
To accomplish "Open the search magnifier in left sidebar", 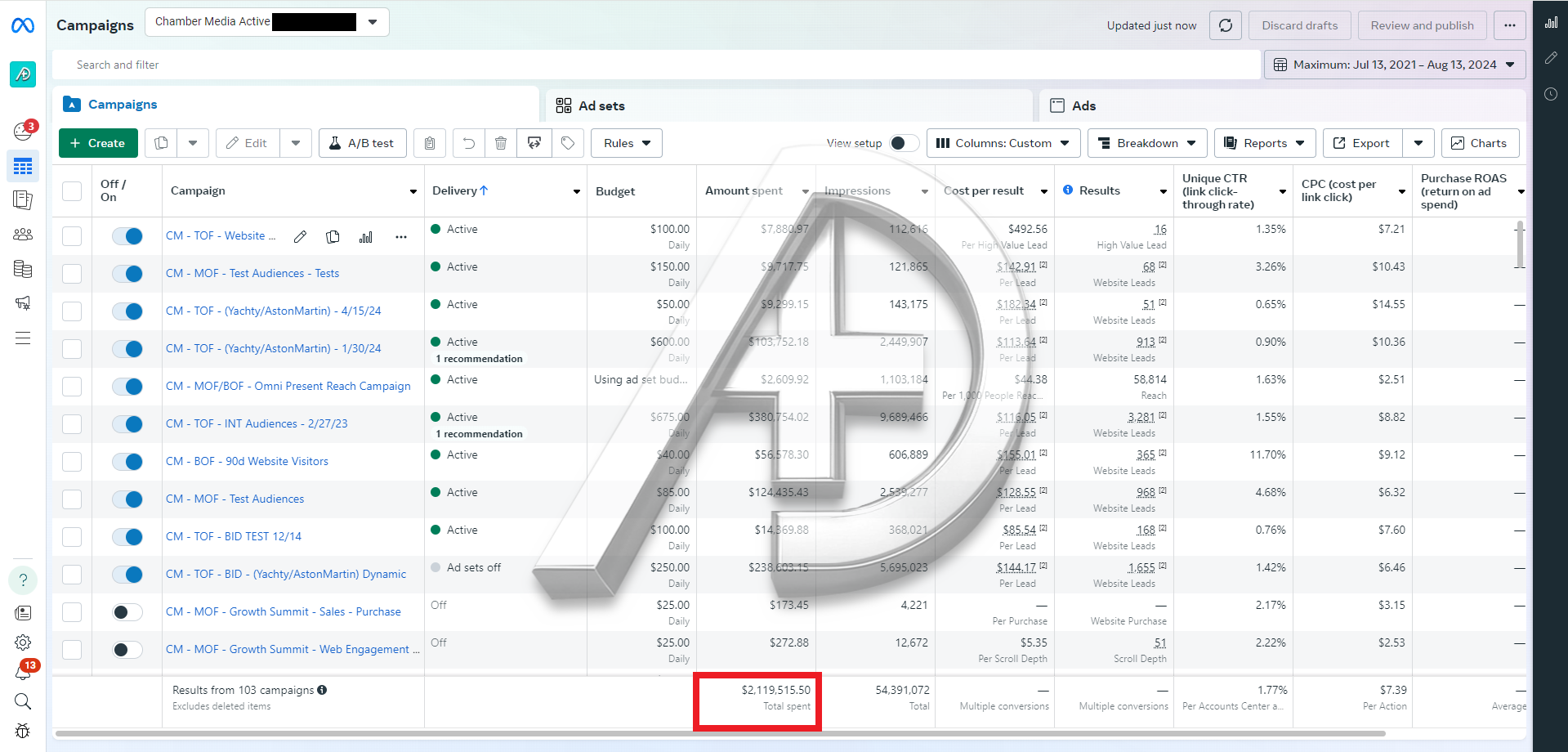I will [23, 701].
